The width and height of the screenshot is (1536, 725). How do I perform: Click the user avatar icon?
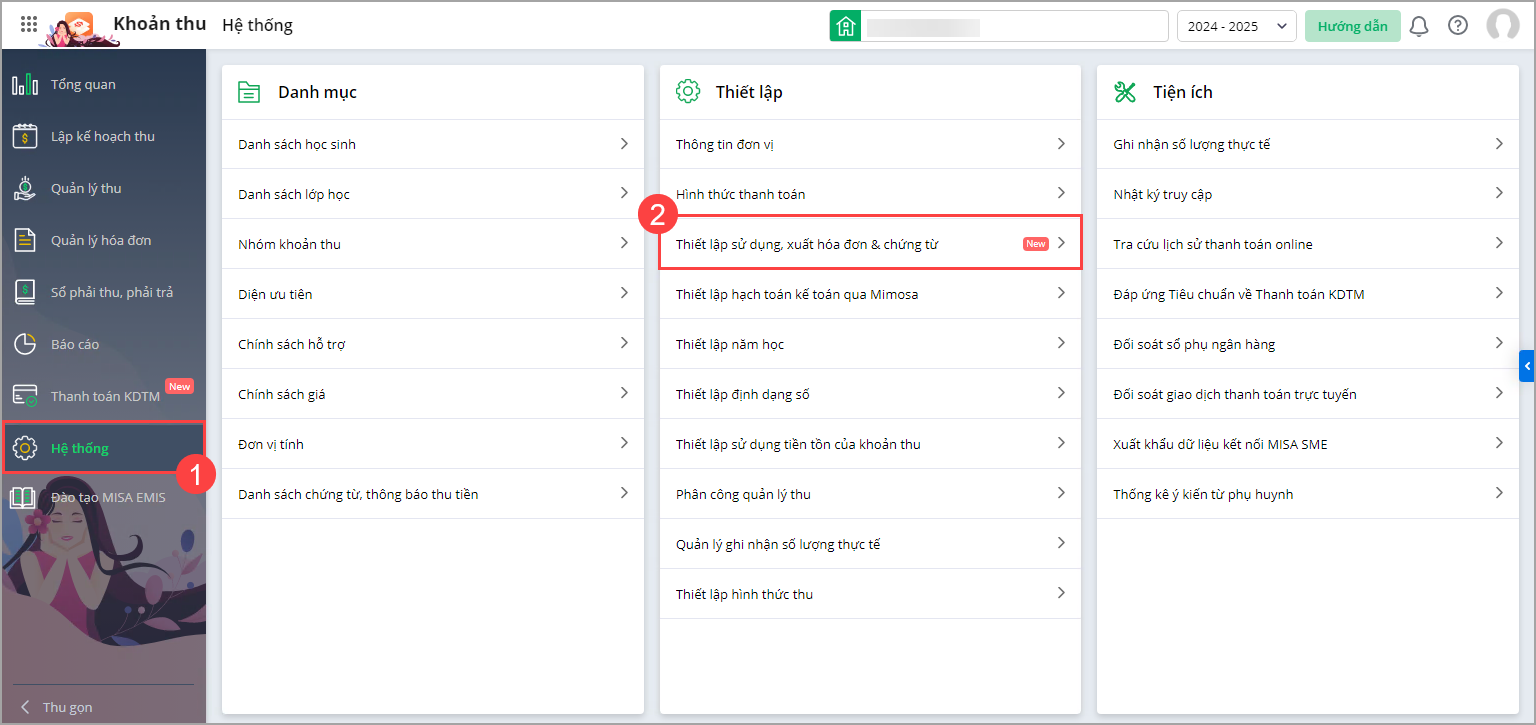tap(1502, 26)
